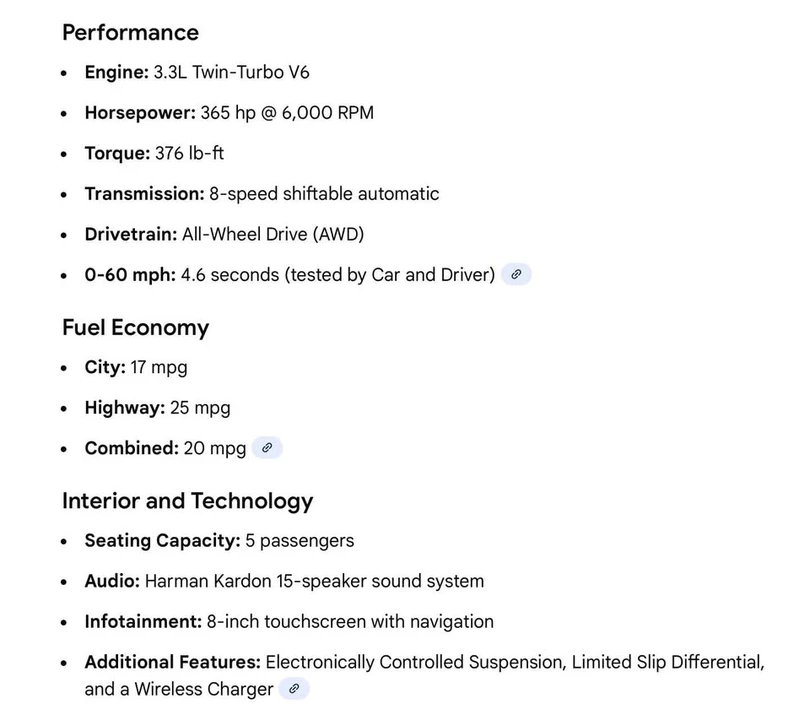Click the 365 hp @ 6,000 RPM text
Screen dimensions: 810x720
pyautogui.click(x=287, y=113)
